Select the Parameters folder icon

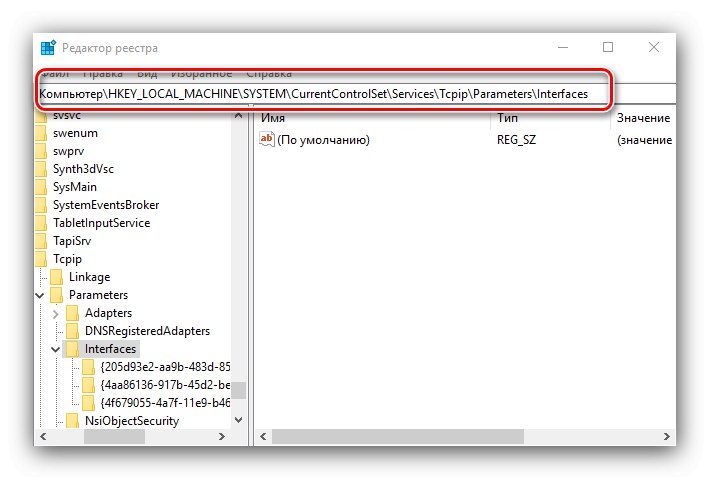tap(57, 295)
